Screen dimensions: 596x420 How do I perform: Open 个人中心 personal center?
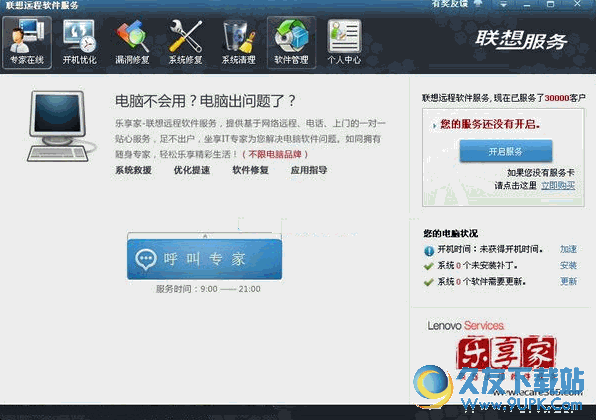pos(344,42)
